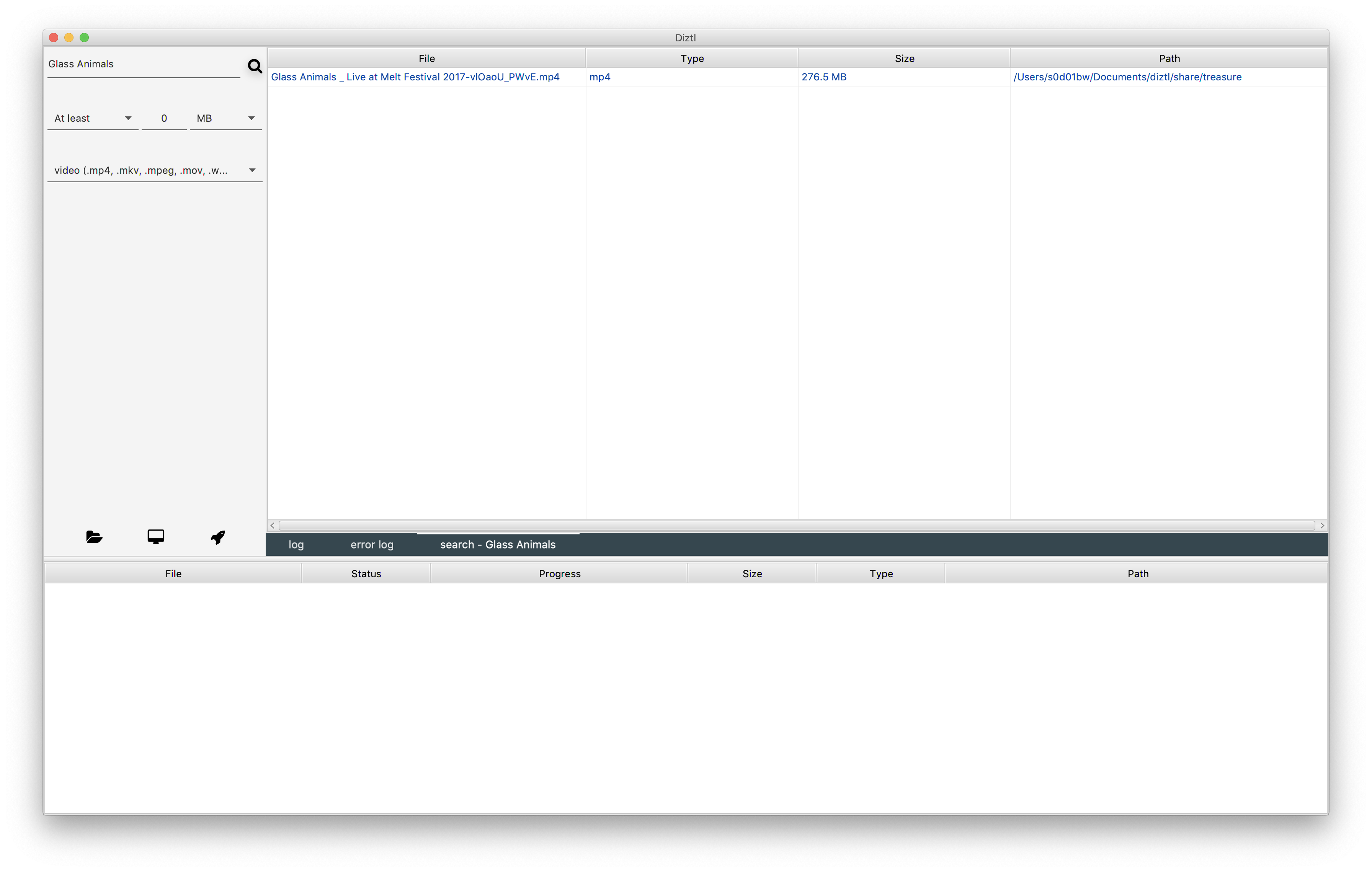Open the error log tab
This screenshot has width=1372, height=872.
pos(371,544)
